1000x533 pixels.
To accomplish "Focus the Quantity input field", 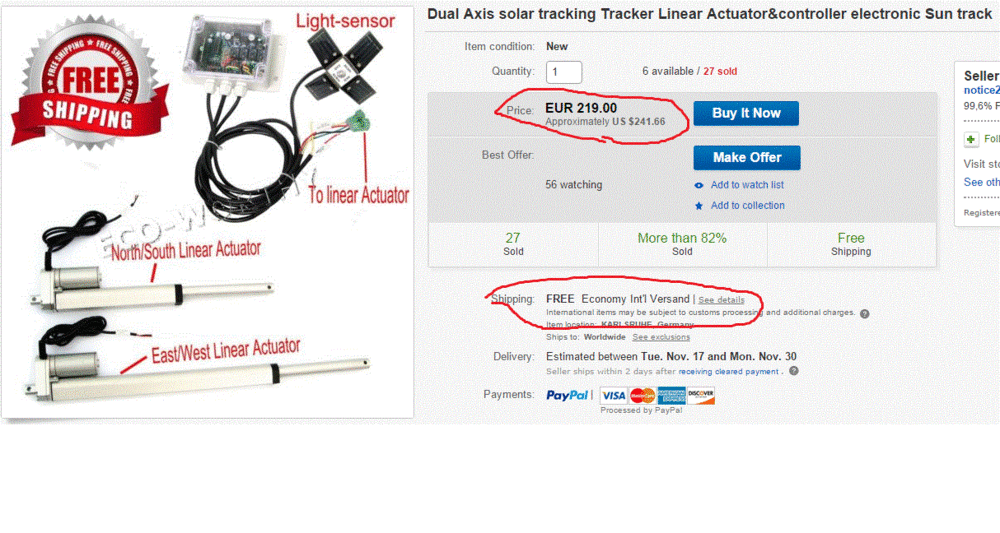I will pyautogui.click(x=564, y=72).
